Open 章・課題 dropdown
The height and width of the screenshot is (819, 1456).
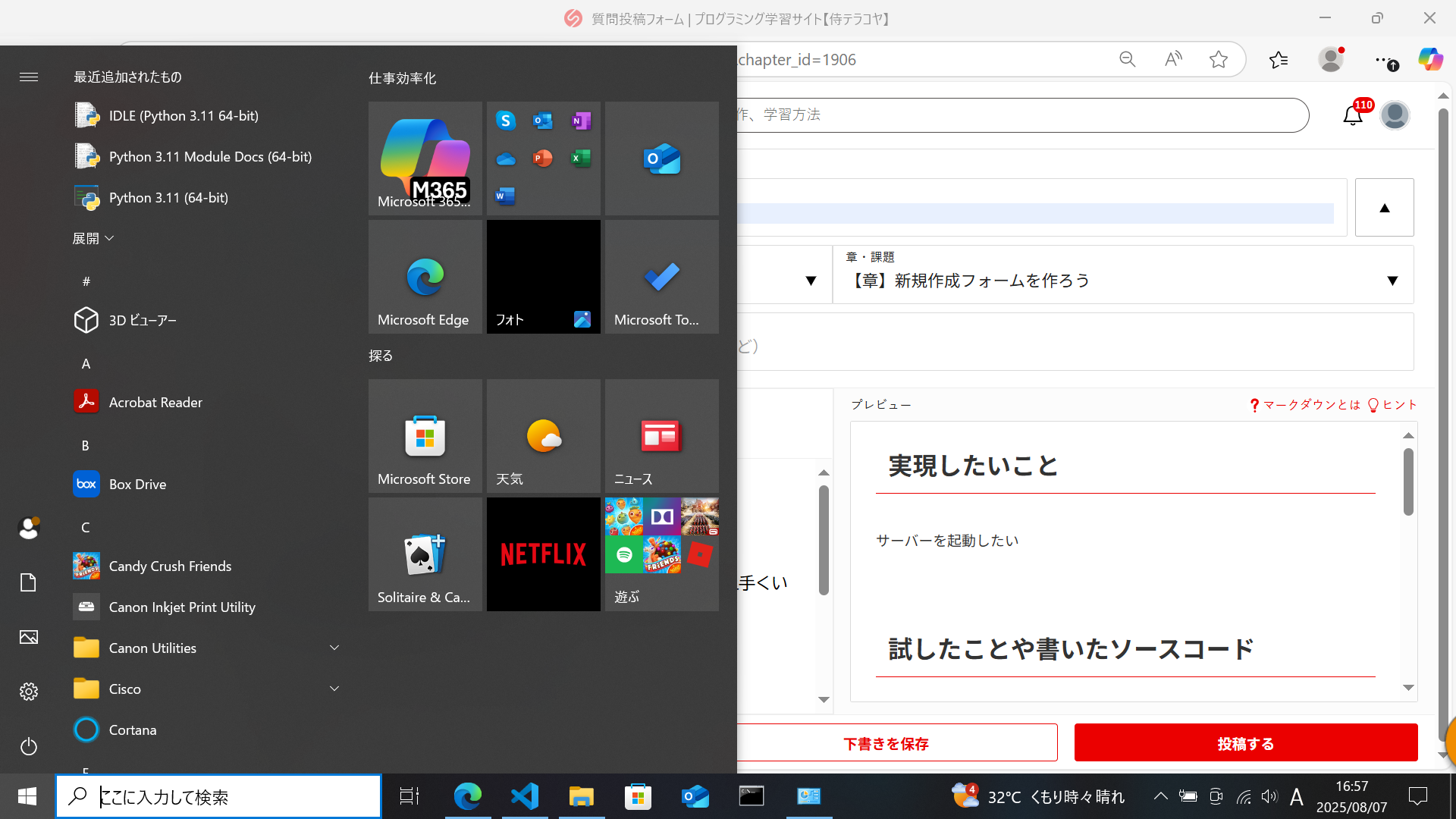1123,275
